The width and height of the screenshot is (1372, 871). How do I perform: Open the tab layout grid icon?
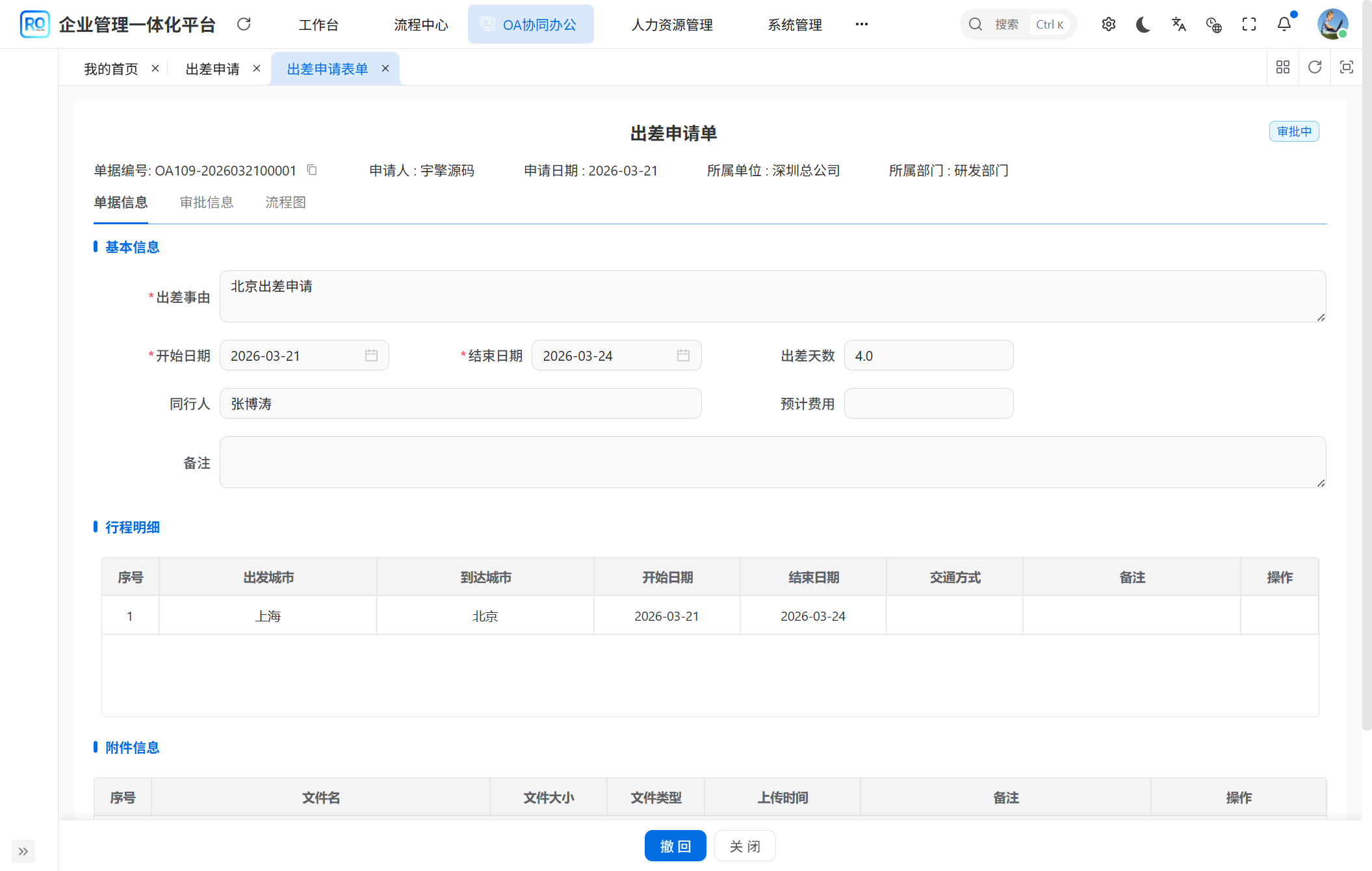1282,67
